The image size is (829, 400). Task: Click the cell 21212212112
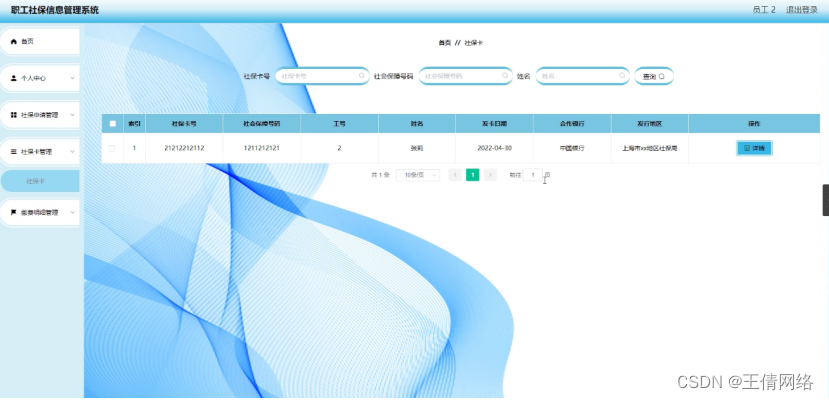(x=184, y=148)
